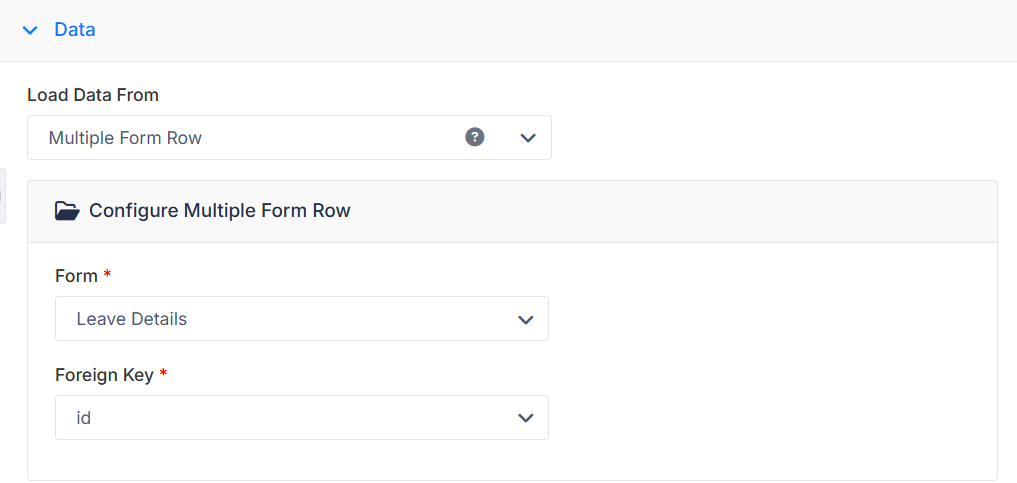Click the open folder icon
This screenshot has height=483, width=1017.
click(x=67, y=211)
